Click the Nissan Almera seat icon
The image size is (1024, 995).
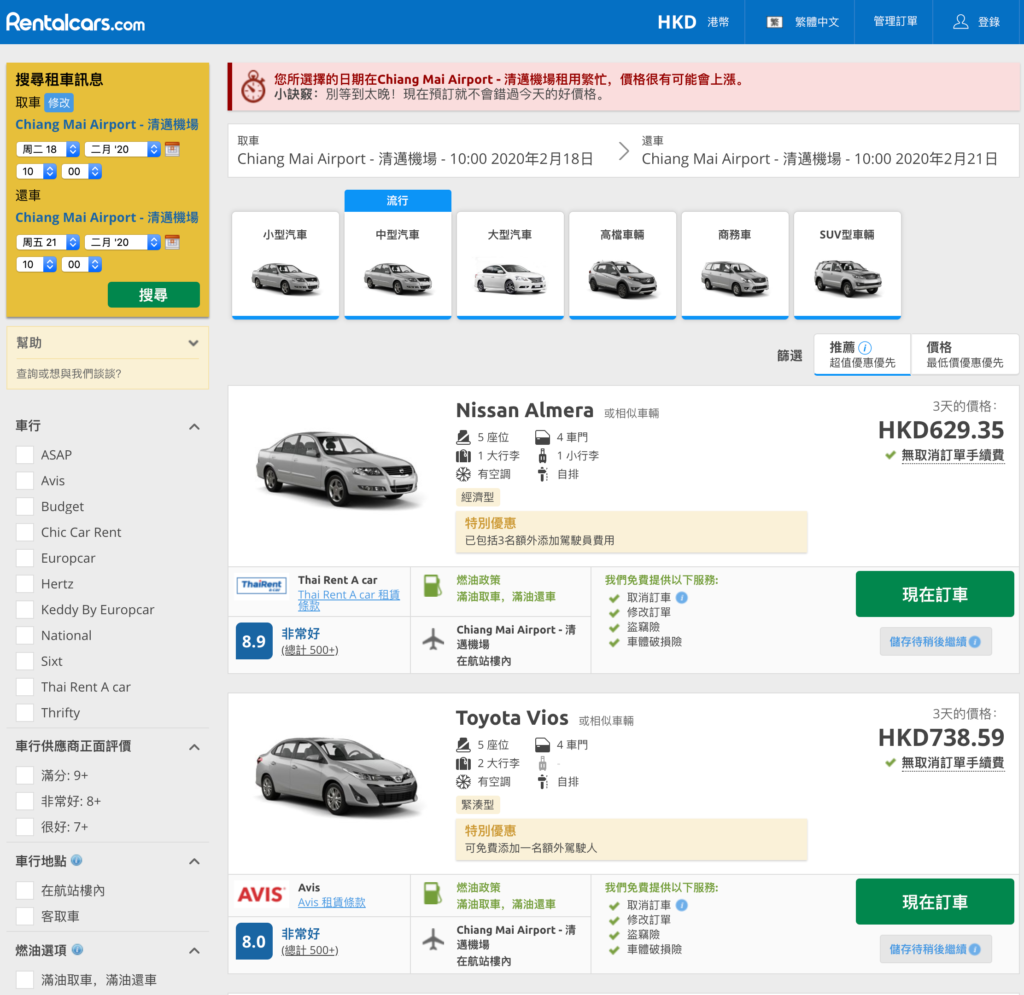pos(463,437)
